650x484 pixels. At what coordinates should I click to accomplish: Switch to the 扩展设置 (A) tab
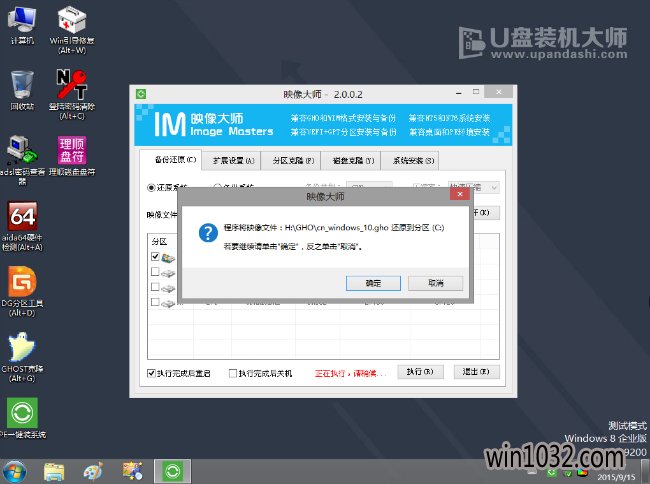(x=230, y=160)
